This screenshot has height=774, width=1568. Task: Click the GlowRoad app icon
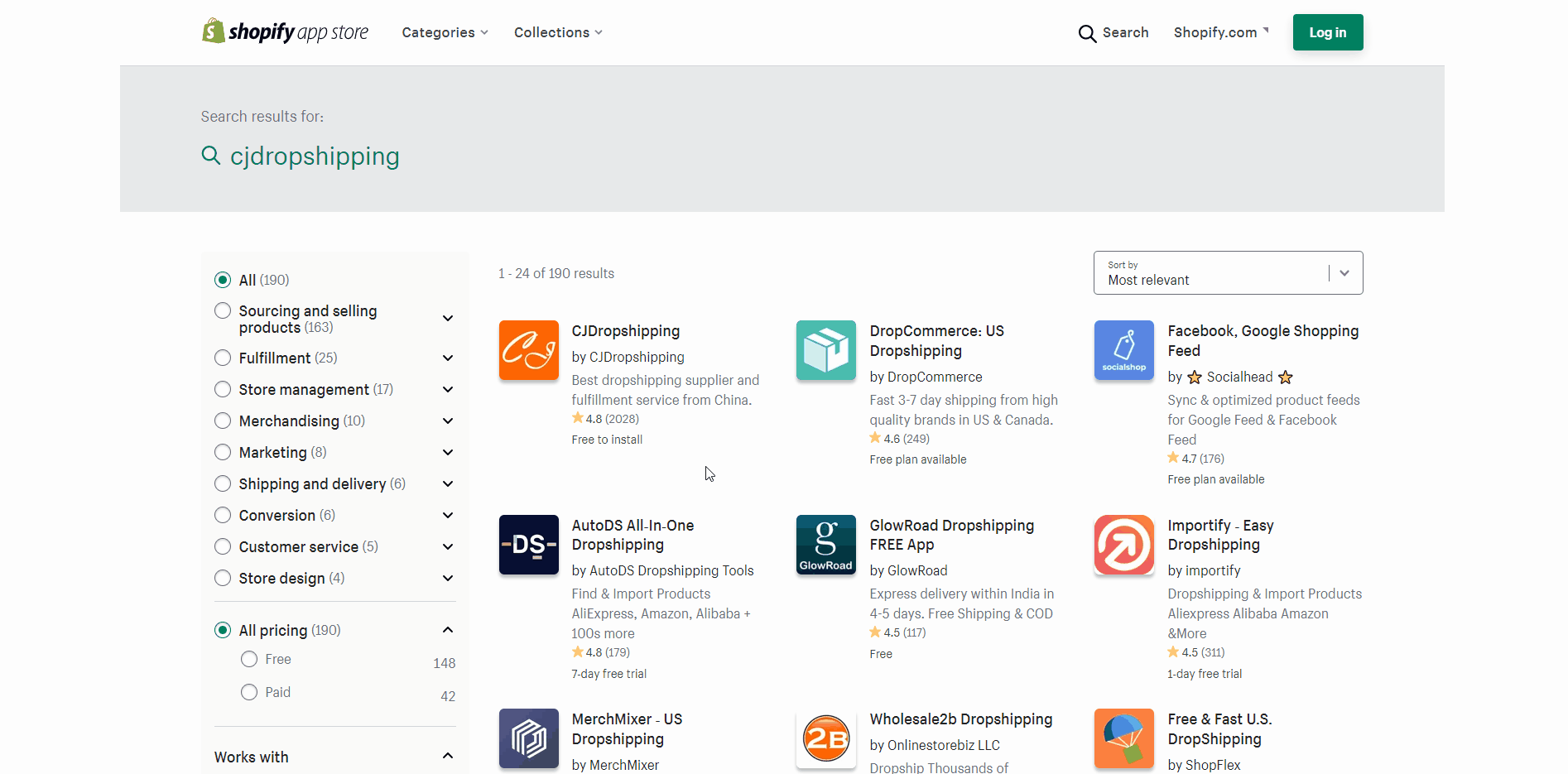pyautogui.click(x=825, y=545)
